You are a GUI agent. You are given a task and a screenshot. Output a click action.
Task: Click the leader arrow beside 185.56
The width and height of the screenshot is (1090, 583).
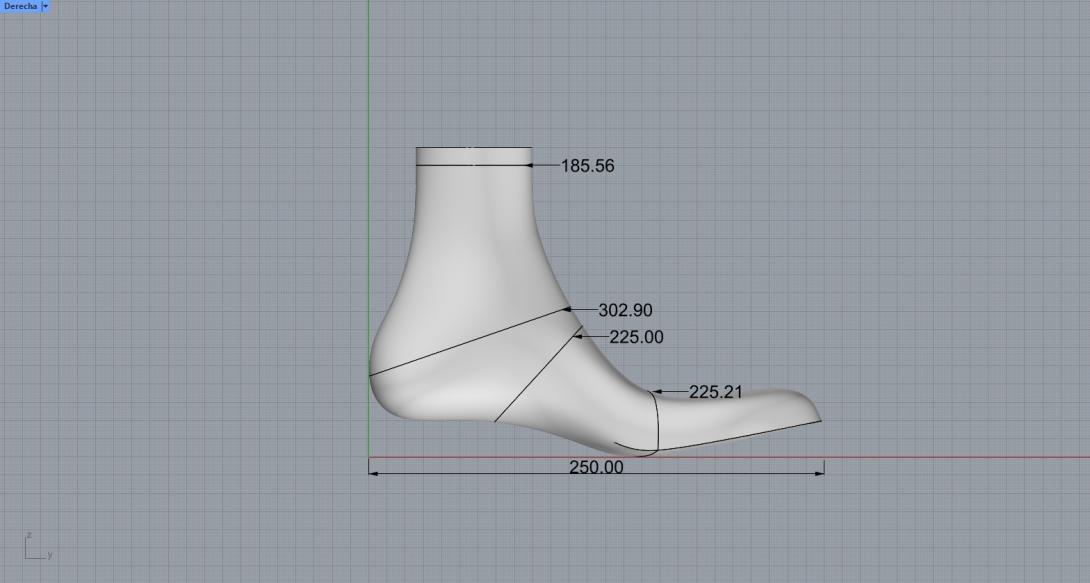click(534, 165)
